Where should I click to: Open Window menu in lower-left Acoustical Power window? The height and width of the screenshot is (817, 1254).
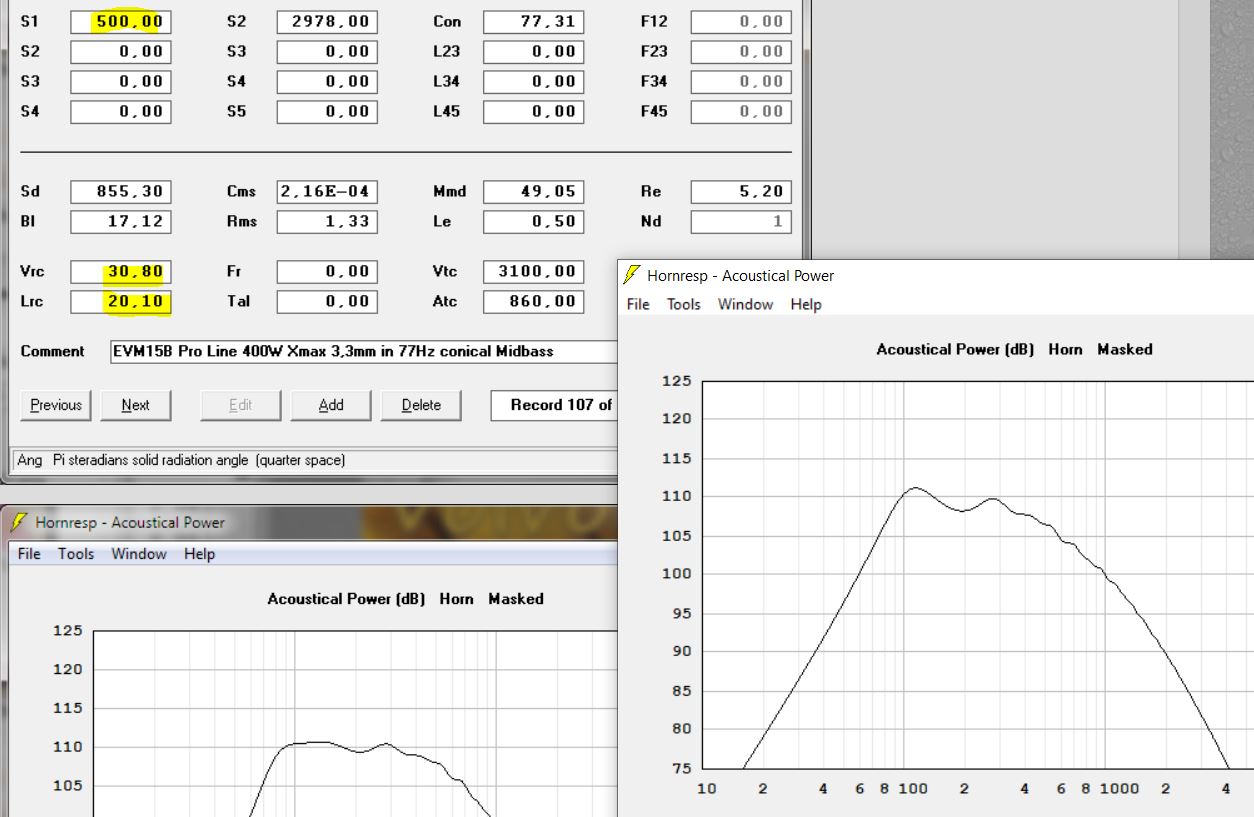click(x=139, y=554)
